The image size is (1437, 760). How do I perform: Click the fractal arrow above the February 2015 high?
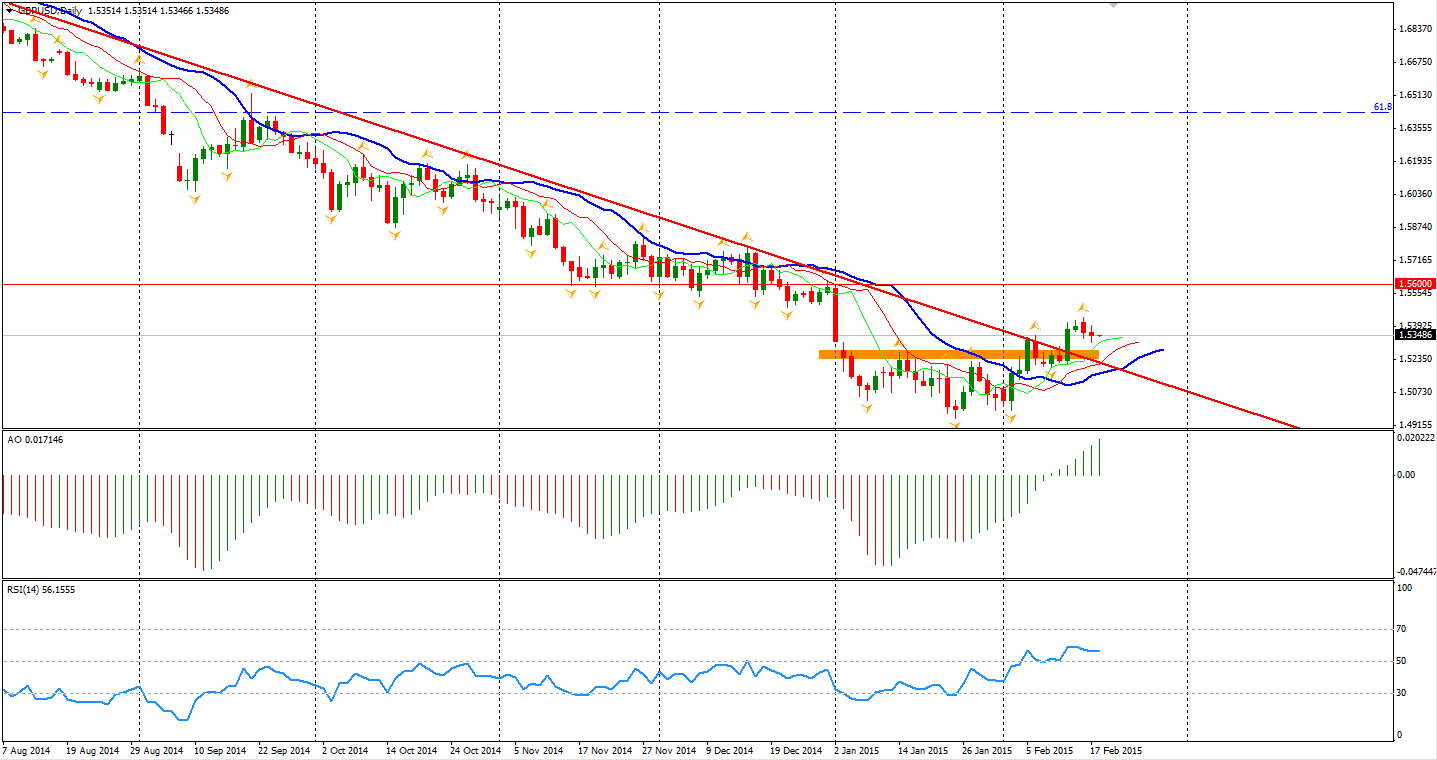click(x=1082, y=306)
